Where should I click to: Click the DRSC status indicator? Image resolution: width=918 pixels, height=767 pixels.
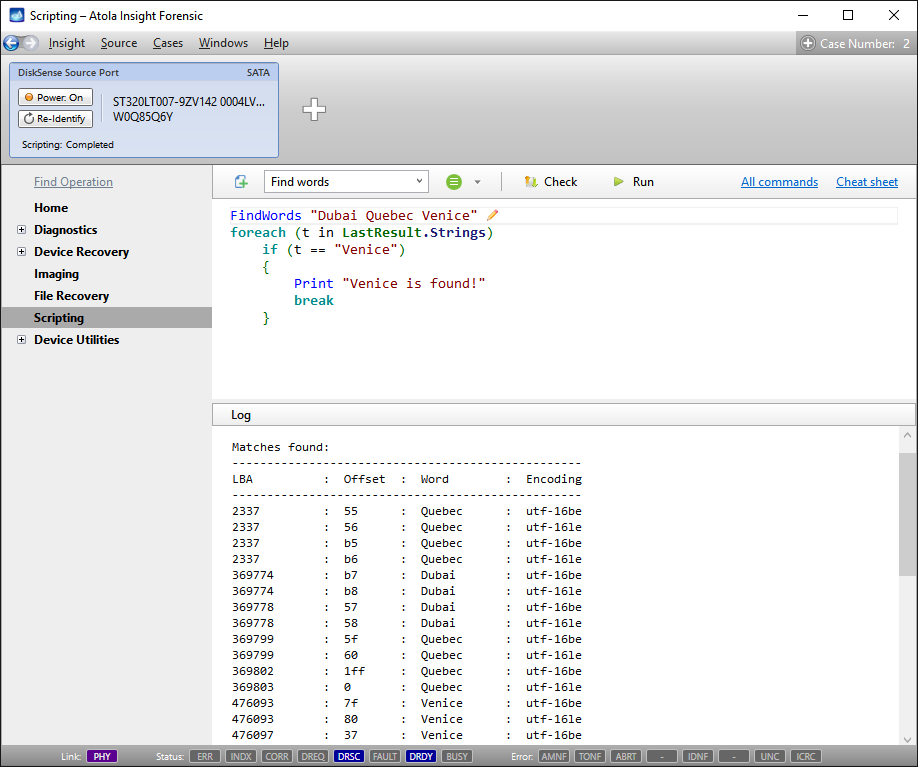(349, 756)
